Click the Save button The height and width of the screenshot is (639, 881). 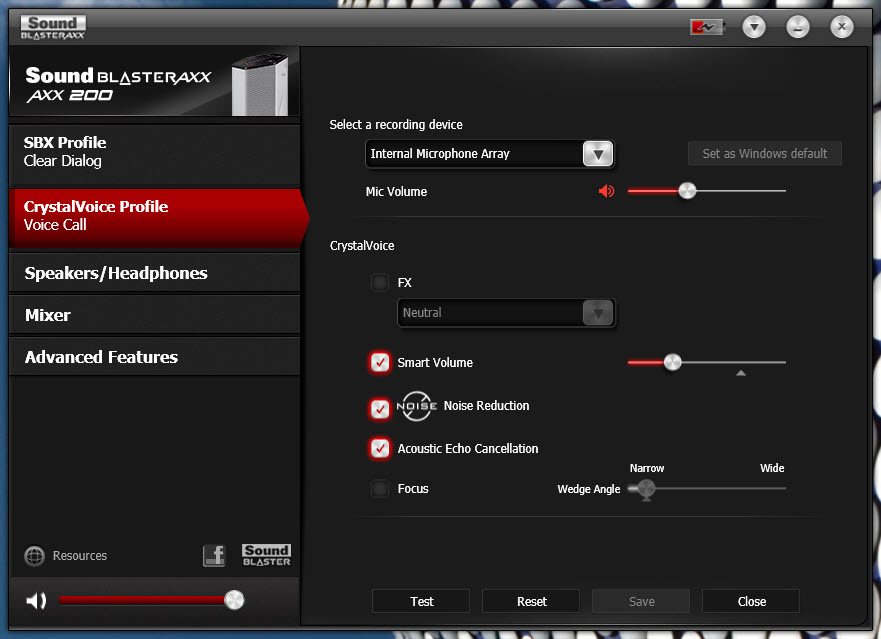click(641, 601)
